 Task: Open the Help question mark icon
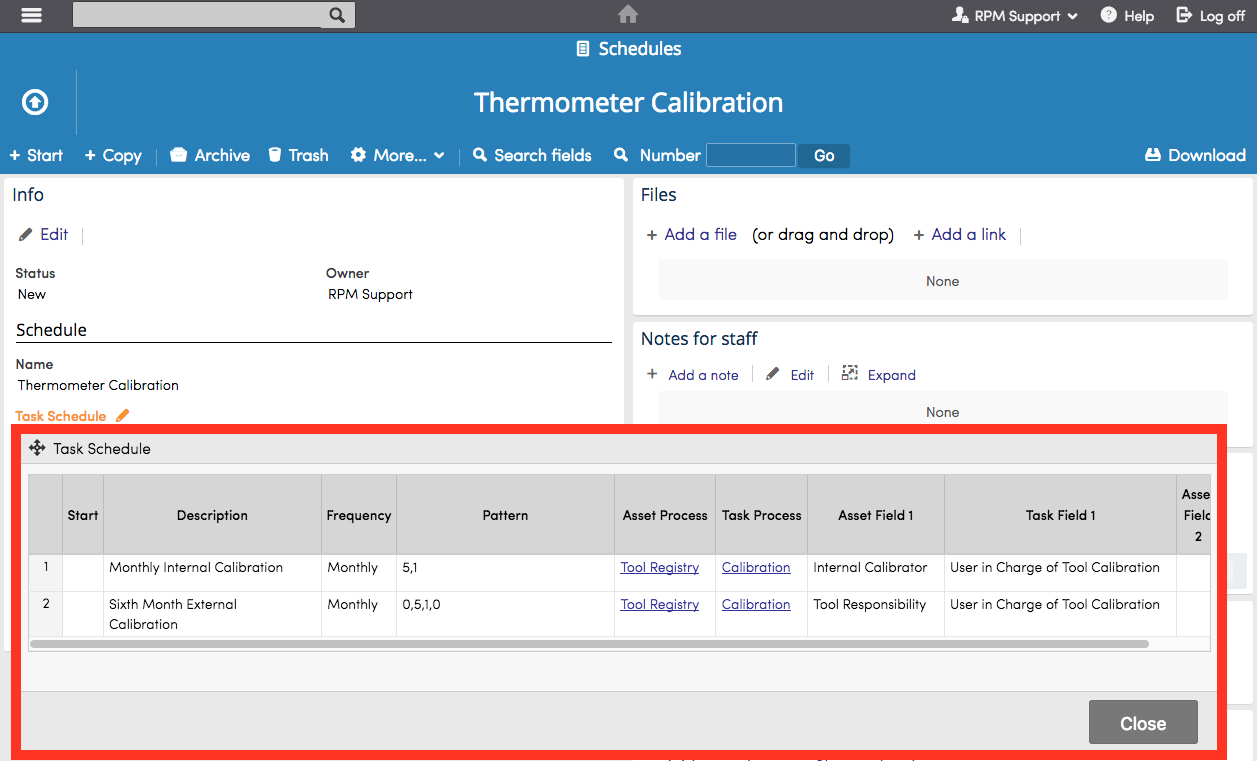point(1109,15)
